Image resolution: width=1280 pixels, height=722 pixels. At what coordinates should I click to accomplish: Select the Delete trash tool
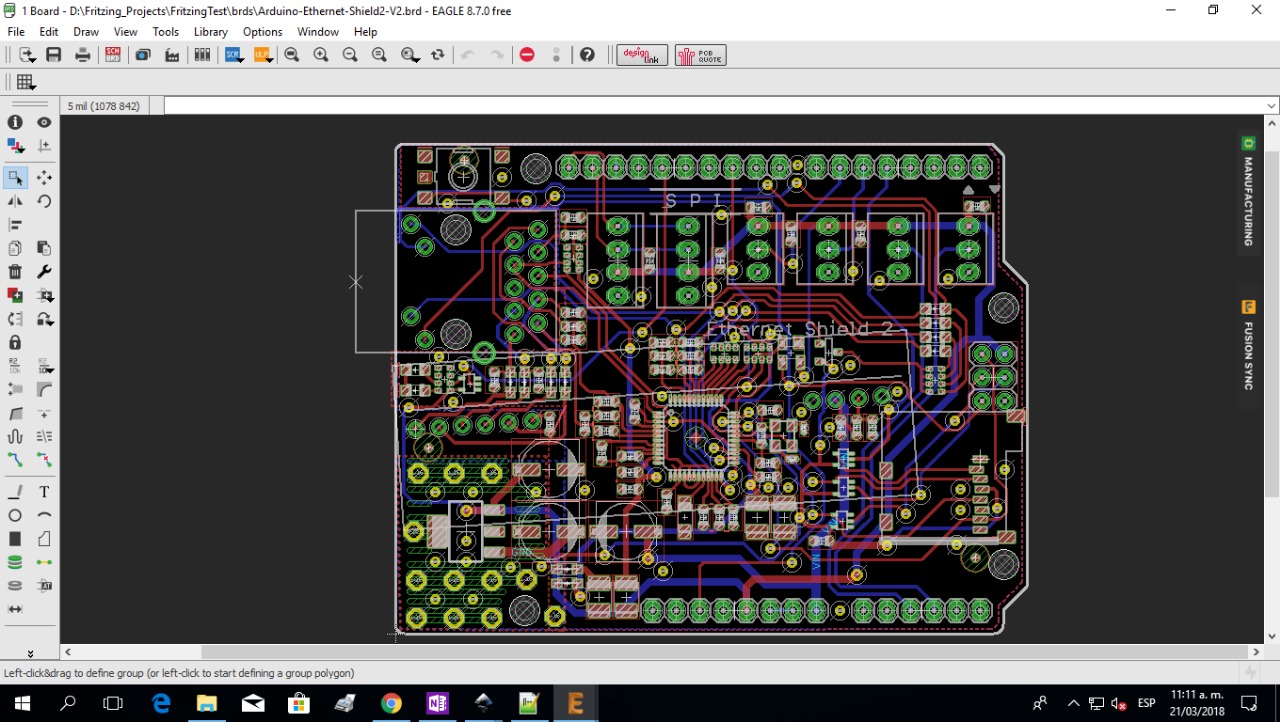click(15, 272)
